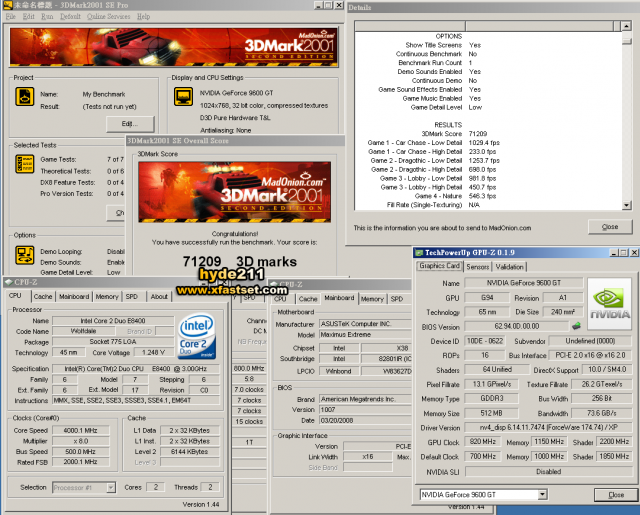640x515 pixels.
Task: Switch to Memory tab in the right CPU-Z window
Action: coord(372,299)
